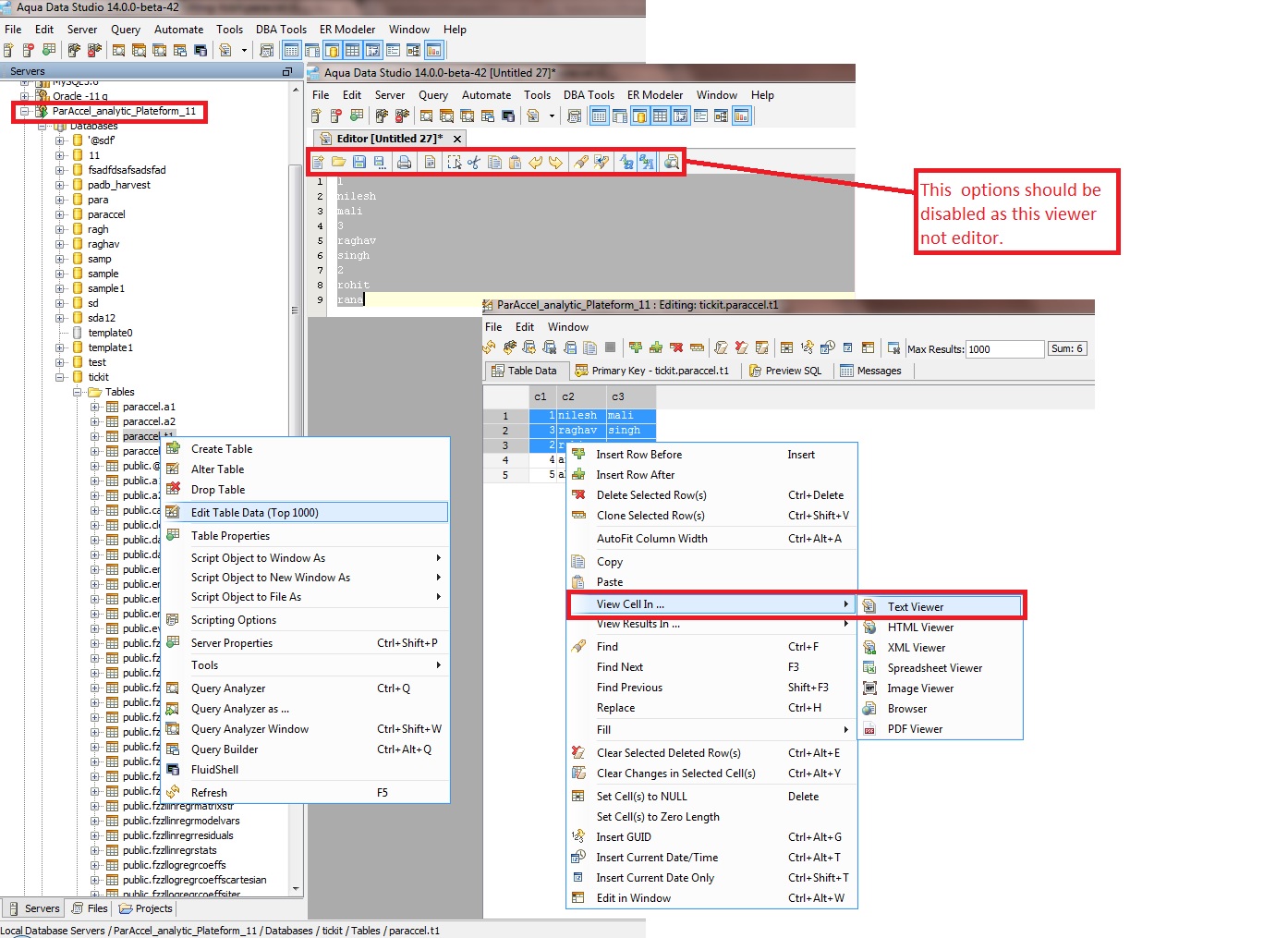Select PDF Viewer from the submenu
The image size is (1288, 938).
pyautogui.click(x=941, y=729)
